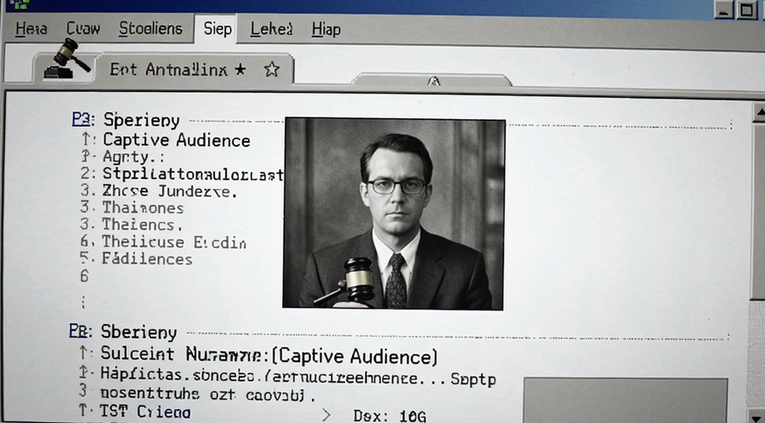Select the Sulceint Nuzamze: (Captive Audience) row
Screen dimensions: 765x423
coord(258,355)
